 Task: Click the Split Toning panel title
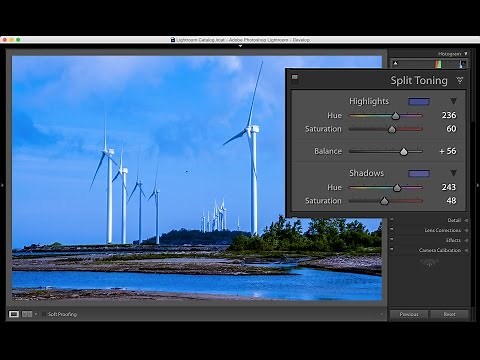(x=419, y=80)
